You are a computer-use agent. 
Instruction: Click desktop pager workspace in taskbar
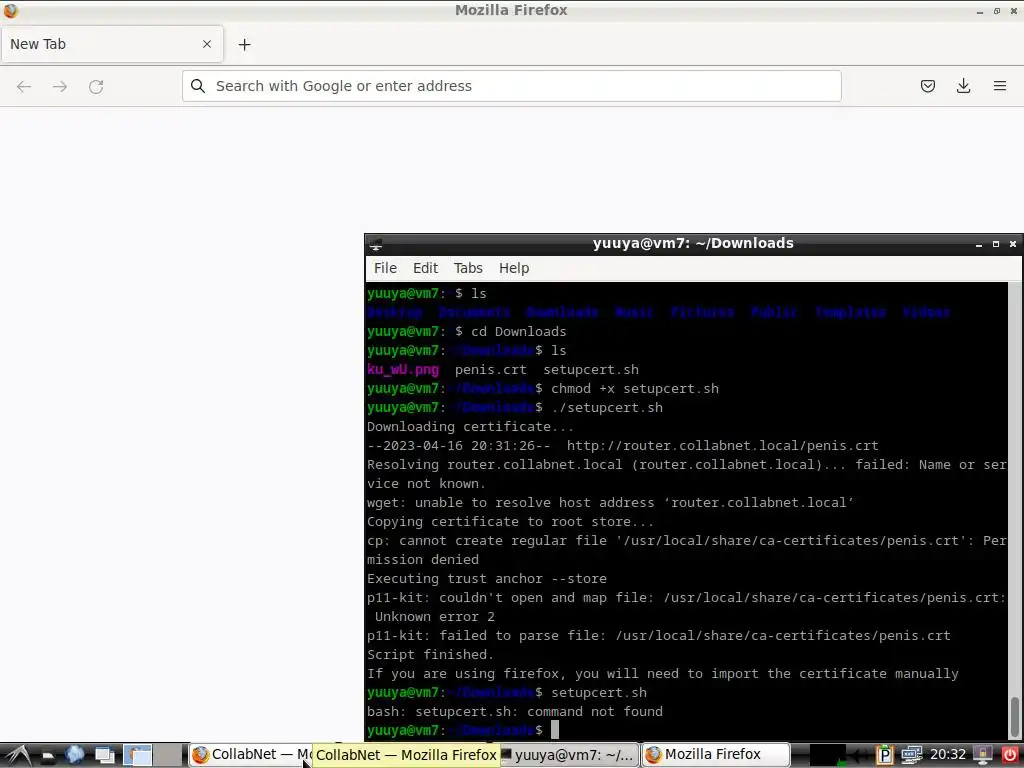pos(138,756)
